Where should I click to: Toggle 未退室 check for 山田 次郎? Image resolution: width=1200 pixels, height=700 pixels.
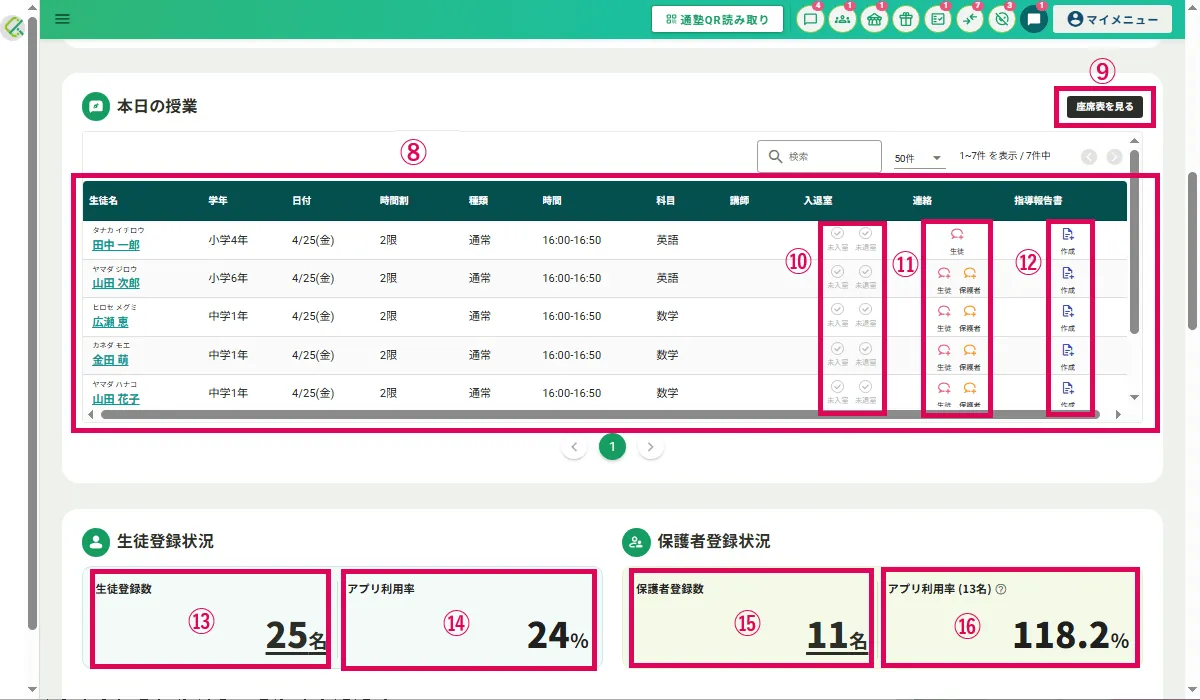point(865,272)
